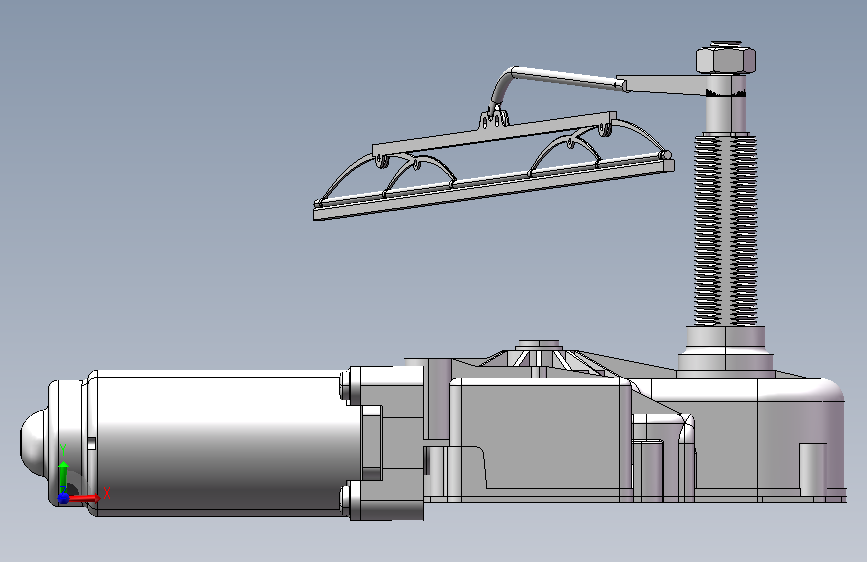867x562 pixels.
Task: Select the hex nut atop the threaded shaft
Action: (x=725, y=58)
